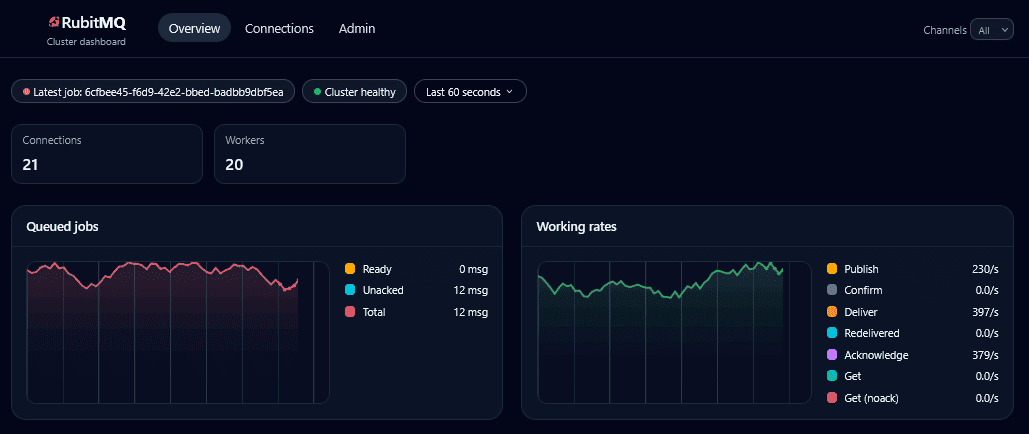The width and height of the screenshot is (1029, 434).
Task: Click the orange dot beside Latest job
Action: 27,92
